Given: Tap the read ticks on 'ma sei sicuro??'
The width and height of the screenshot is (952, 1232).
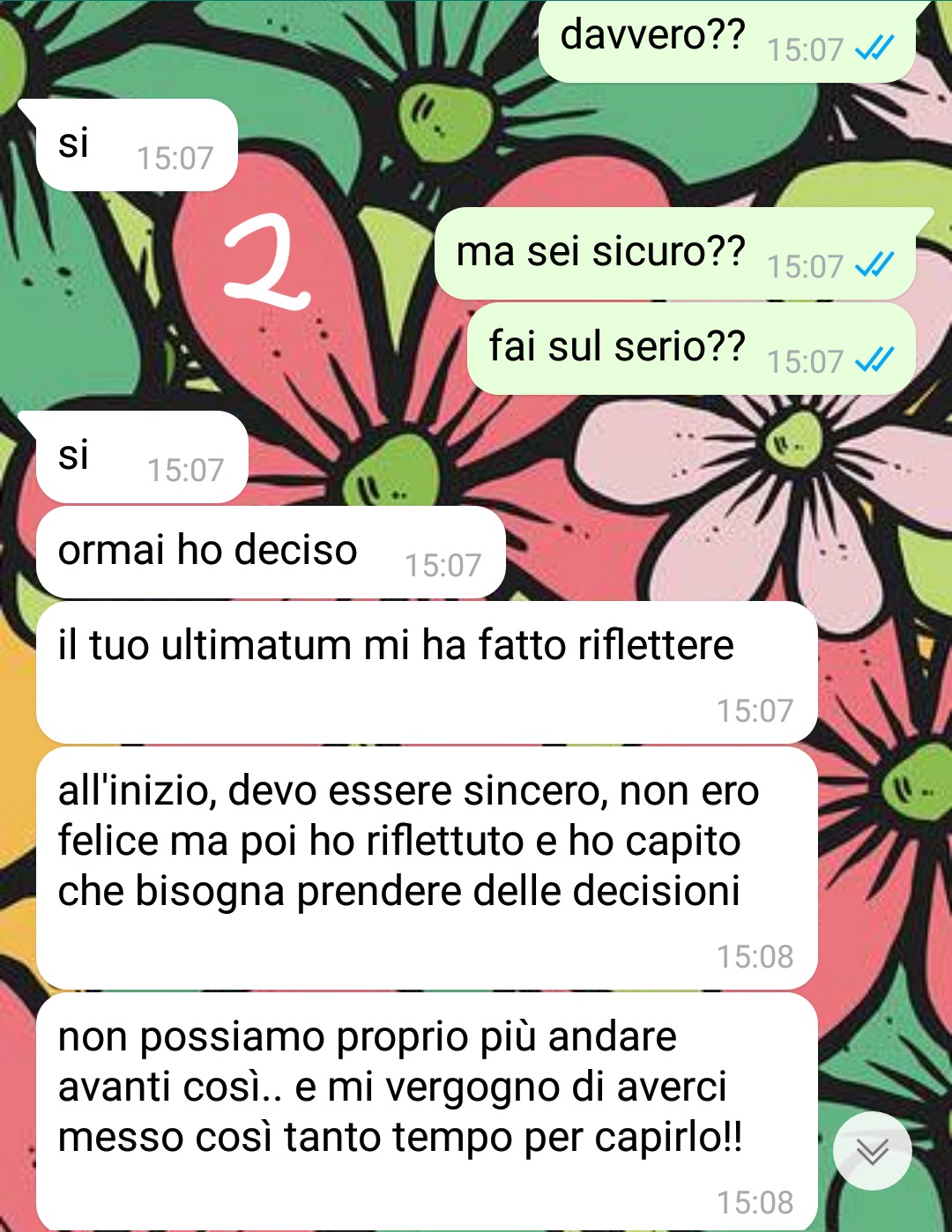Looking at the screenshot, I should click(x=874, y=265).
